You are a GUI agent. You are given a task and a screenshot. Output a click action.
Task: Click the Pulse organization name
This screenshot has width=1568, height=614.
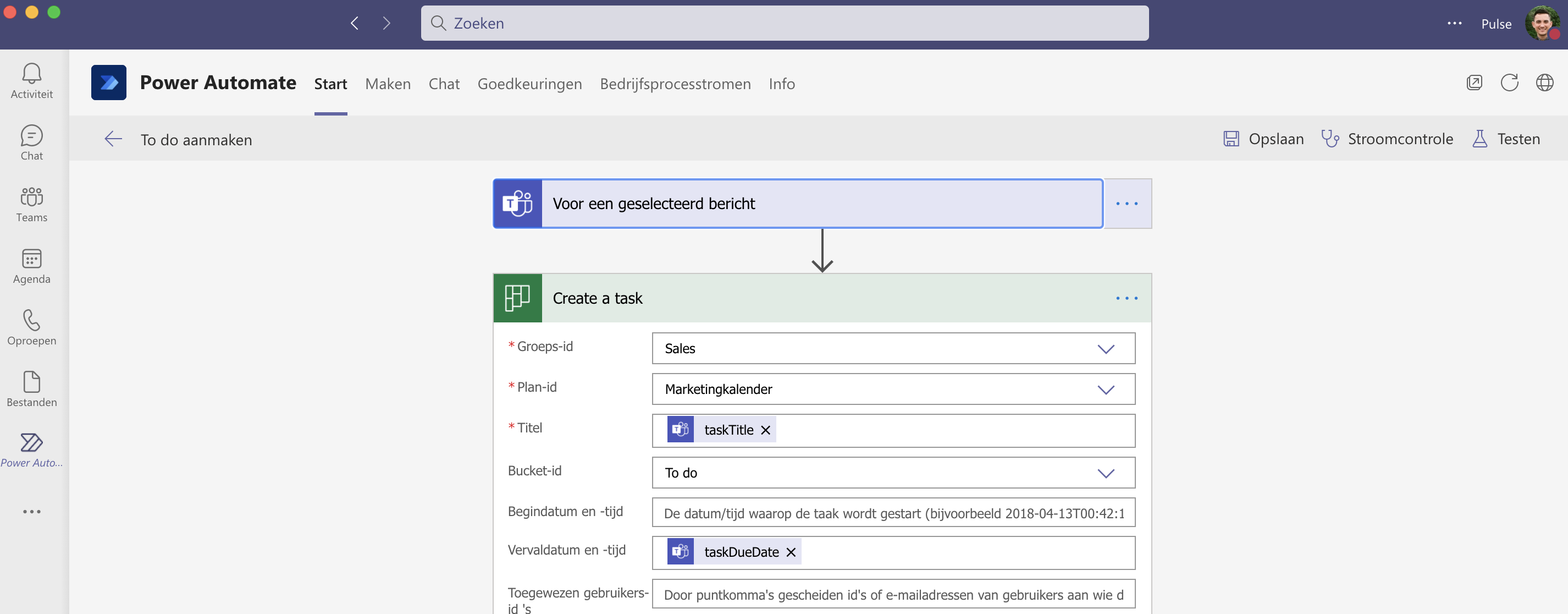[x=1496, y=24]
